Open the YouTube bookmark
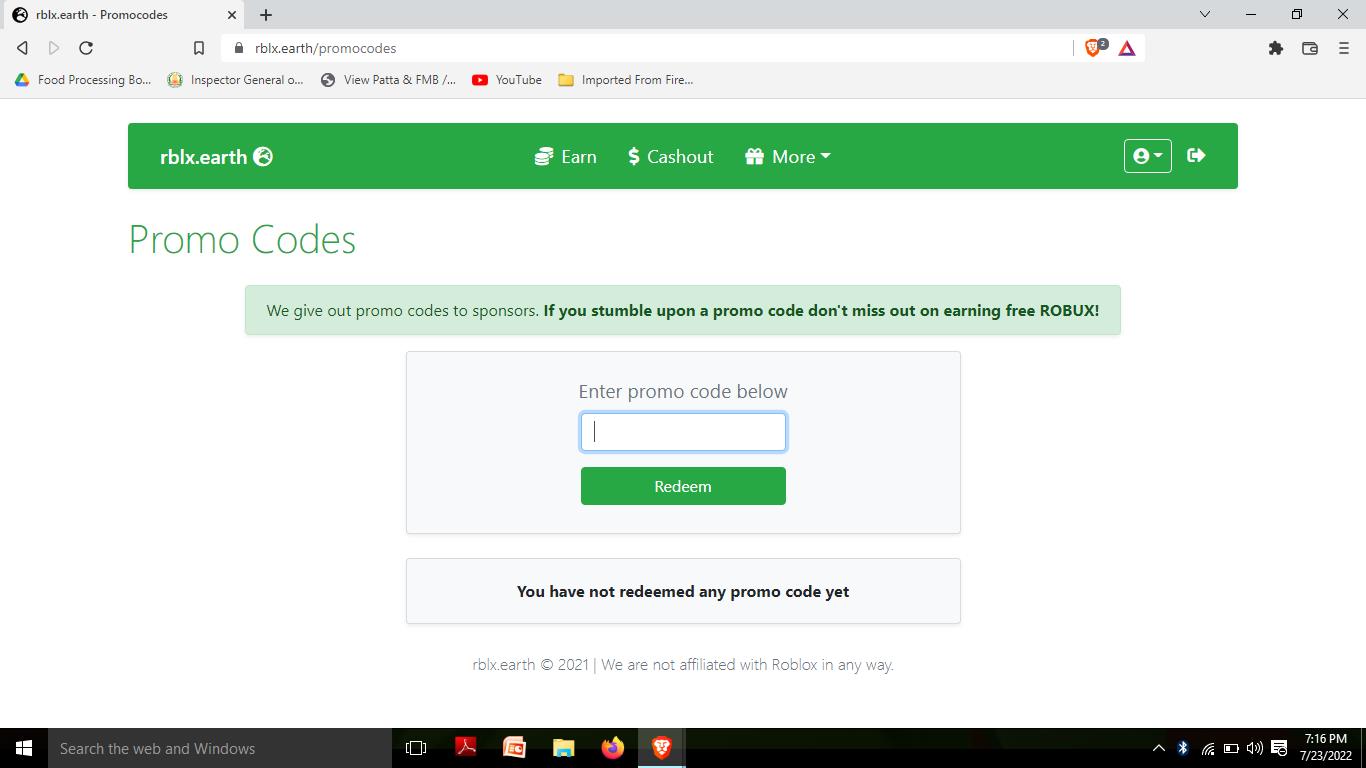1366x768 pixels. point(507,80)
